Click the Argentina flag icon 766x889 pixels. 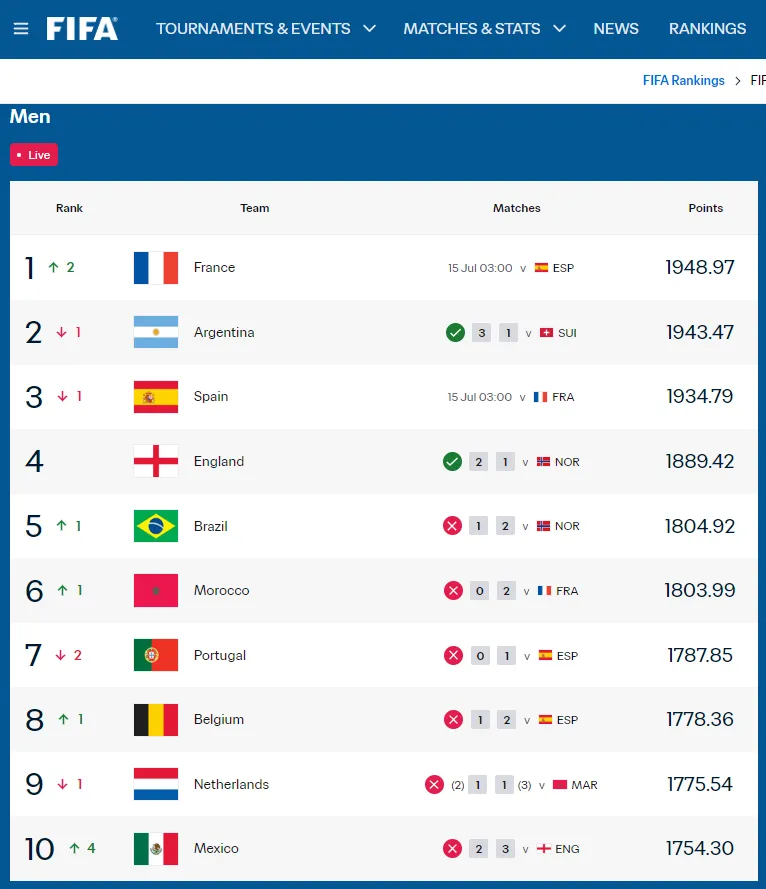[x=156, y=332]
